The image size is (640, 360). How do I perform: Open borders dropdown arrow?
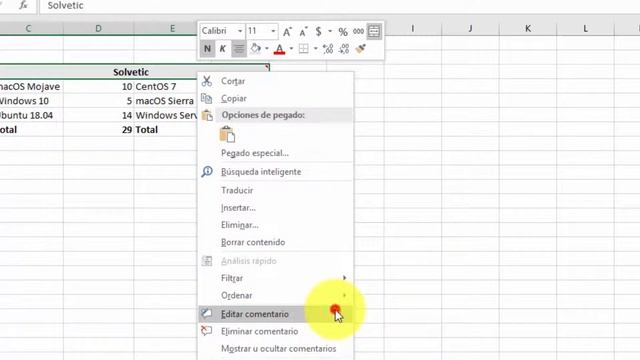coord(315,49)
